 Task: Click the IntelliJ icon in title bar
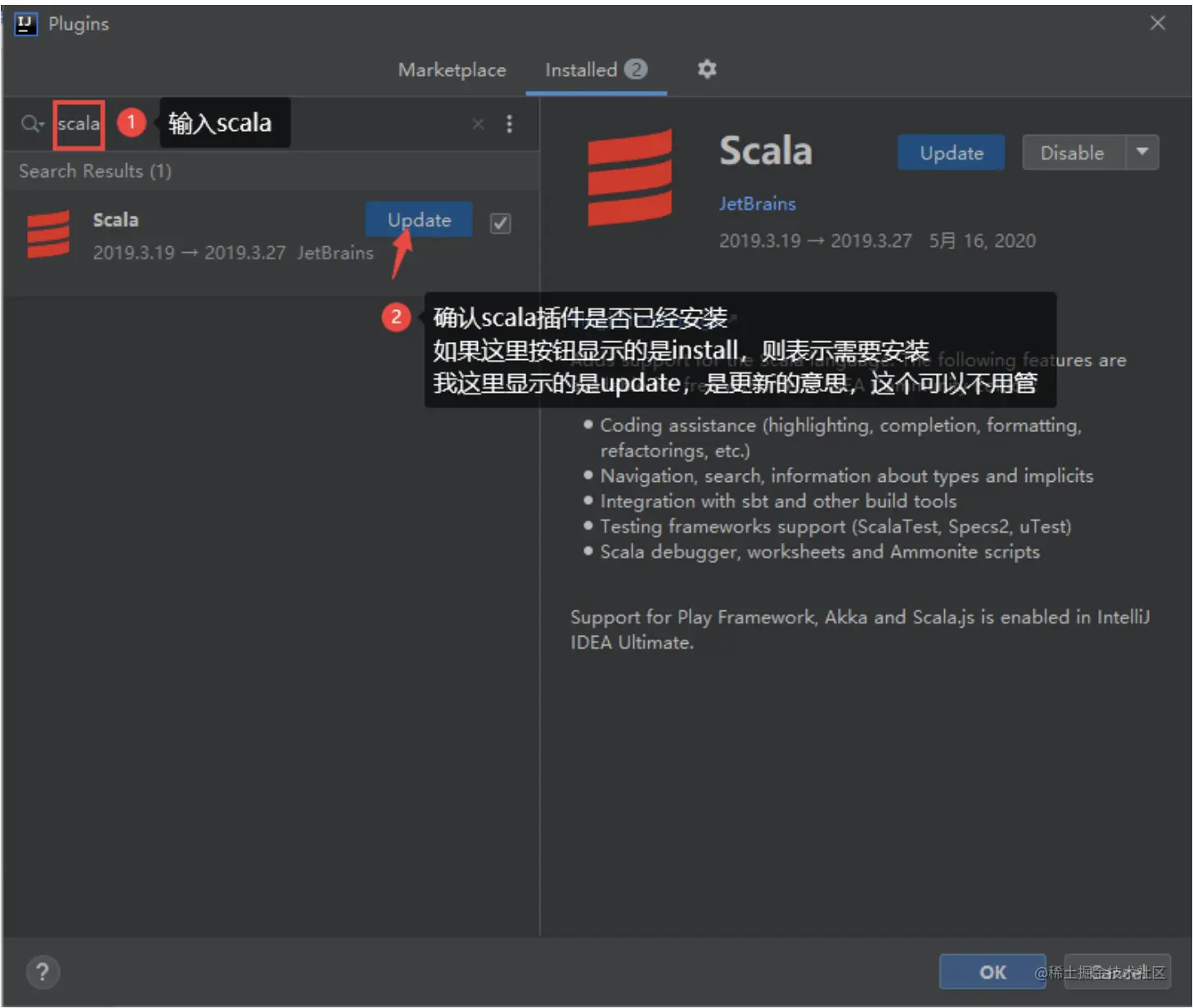coord(26,25)
